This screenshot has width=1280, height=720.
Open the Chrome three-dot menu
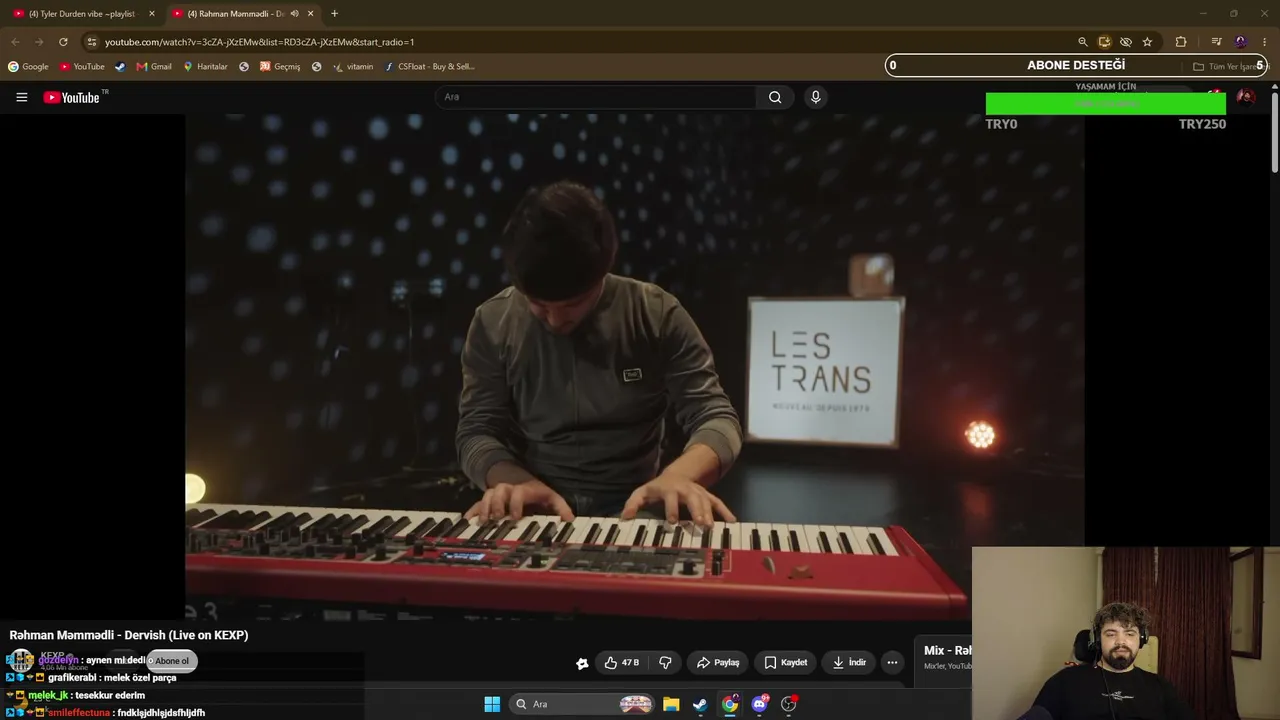(1265, 42)
